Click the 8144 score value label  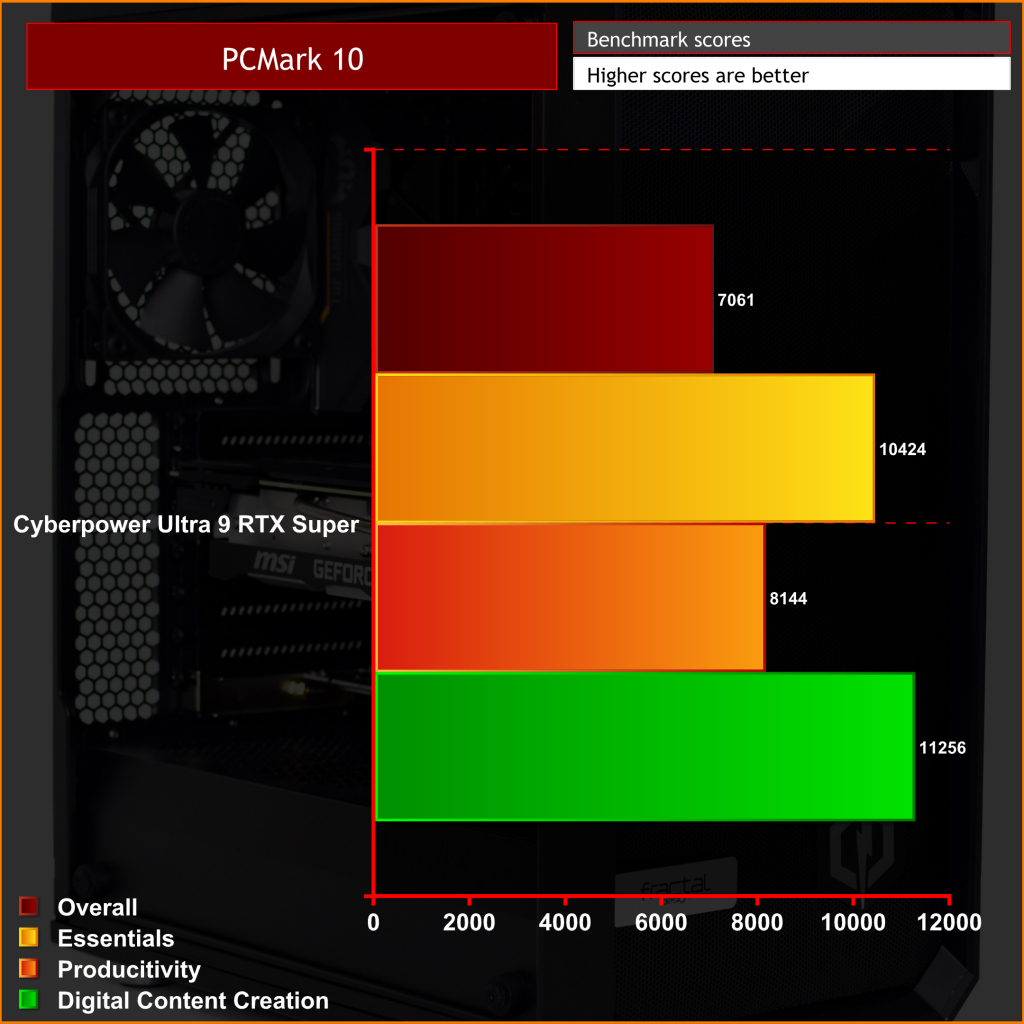tap(788, 598)
